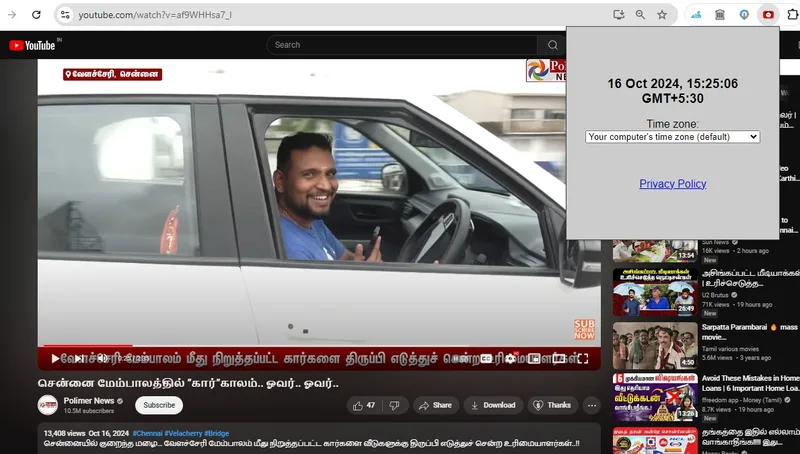Image resolution: width=800 pixels, height=454 pixels.
Task: Like the video with 47 likes
Action: pyautogui.click(x=364, y=406)
